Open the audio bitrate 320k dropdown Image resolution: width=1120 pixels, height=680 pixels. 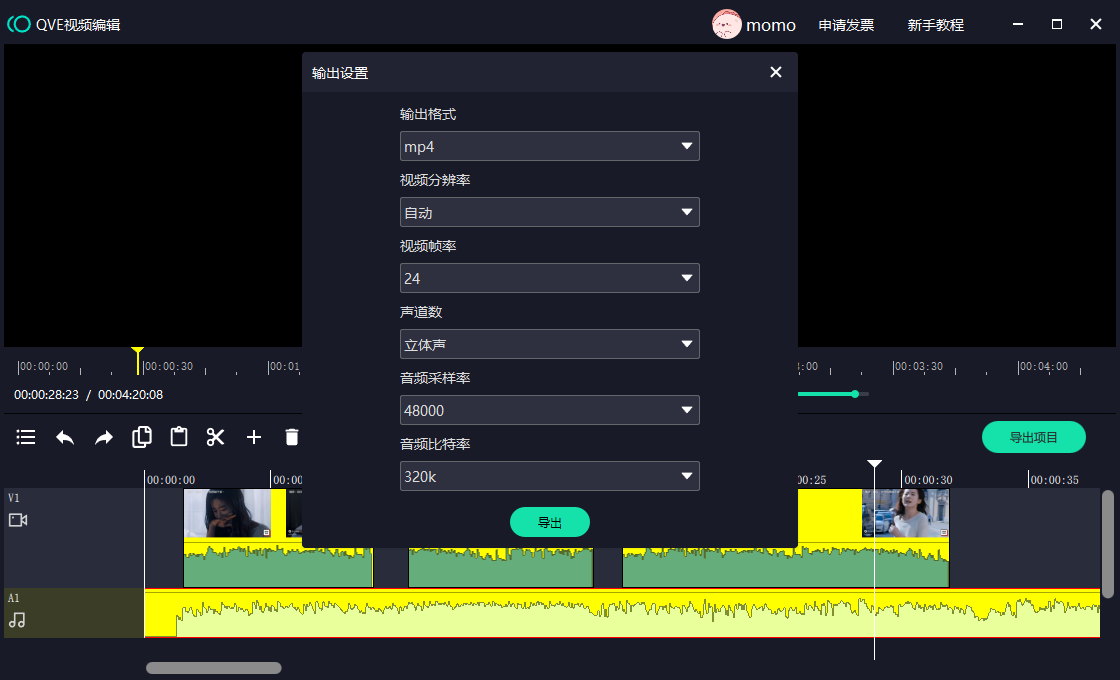coord(549,477)
